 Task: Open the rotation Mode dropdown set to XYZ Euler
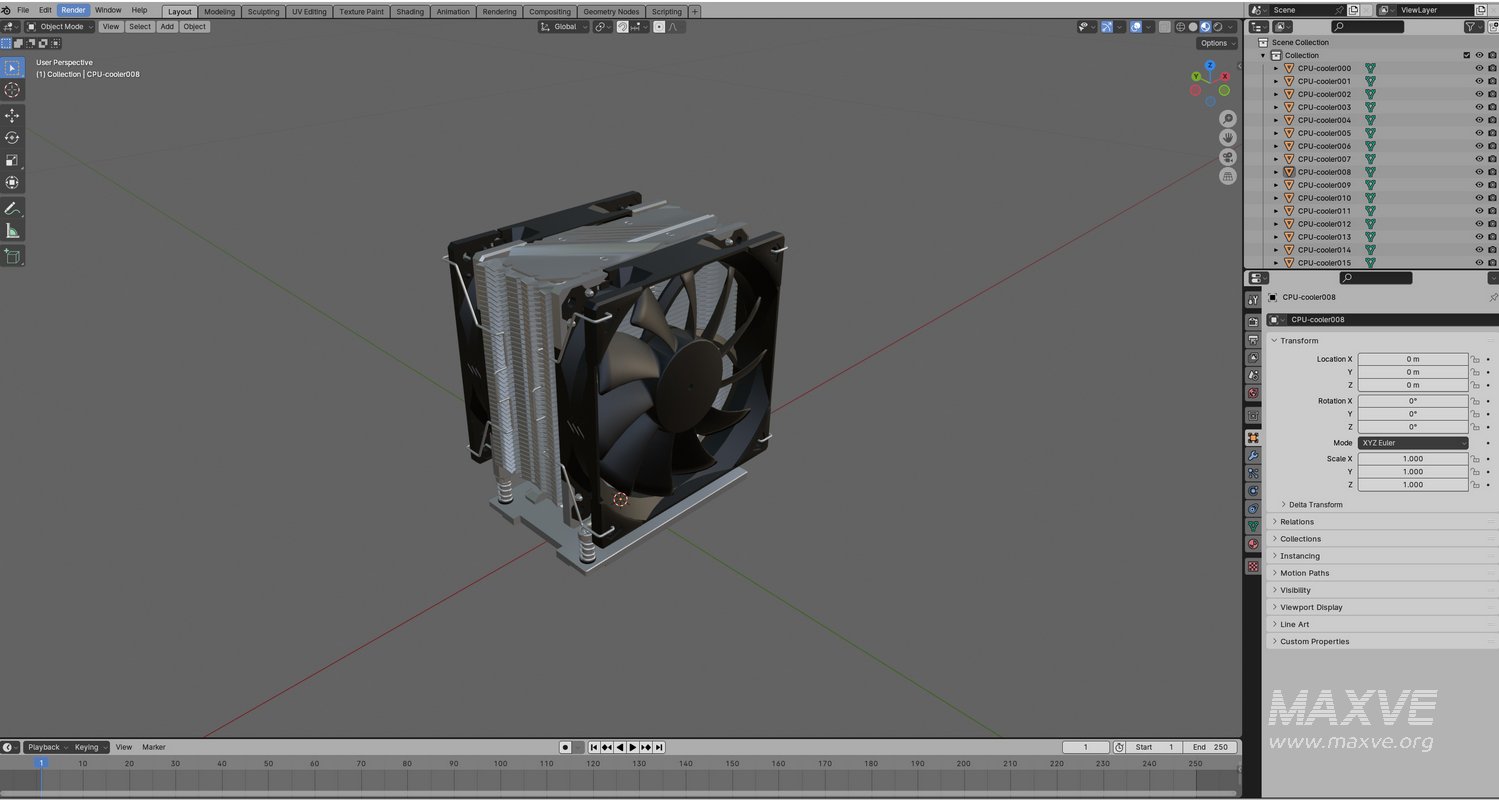point(1413,442)
